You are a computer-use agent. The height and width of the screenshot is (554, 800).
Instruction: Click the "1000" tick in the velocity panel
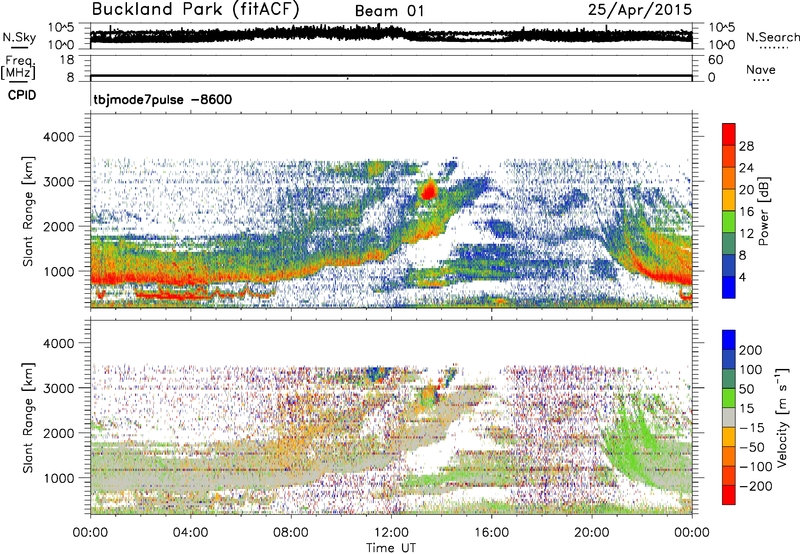pos(58,478)
